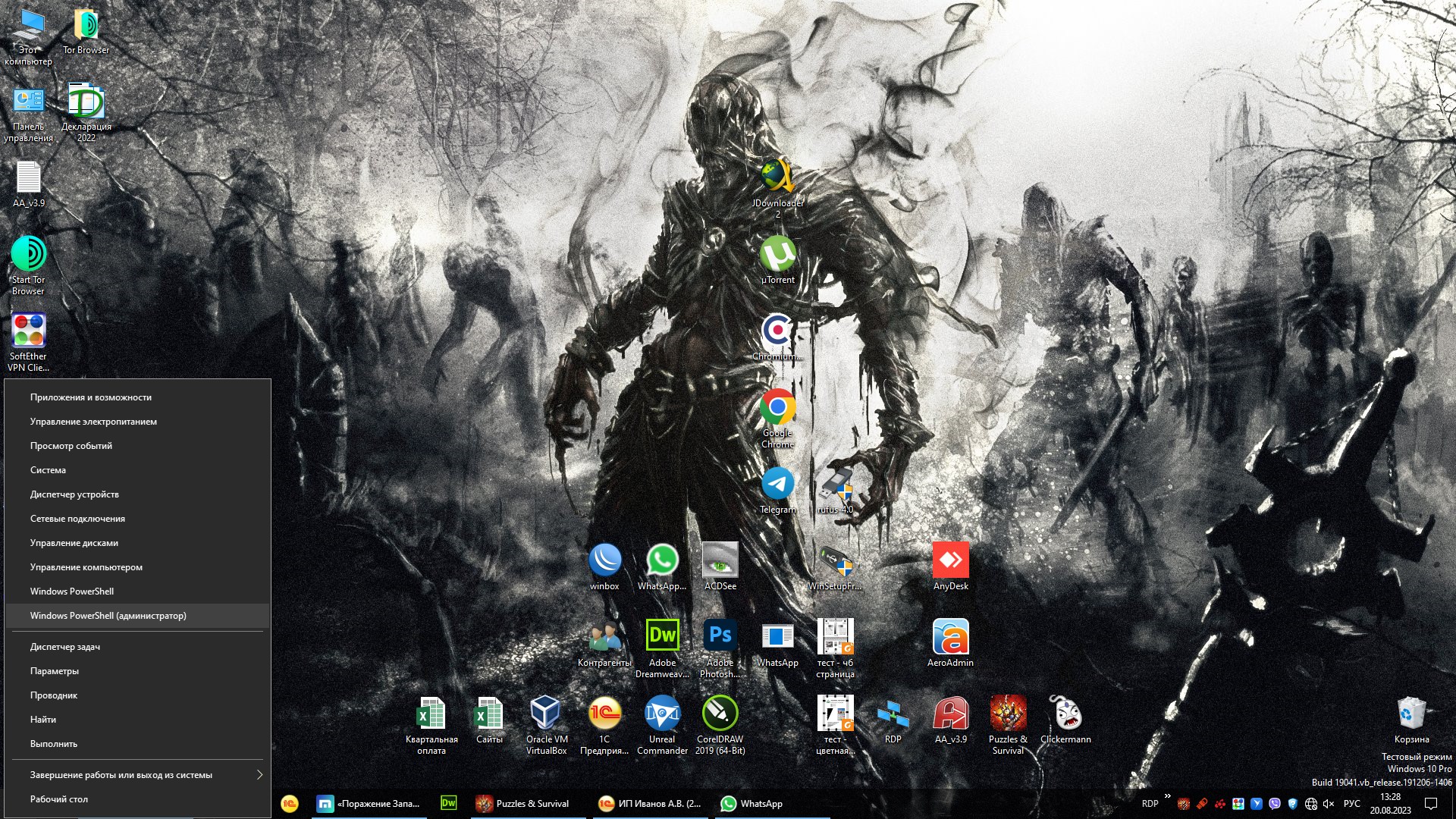Select Приложения и возможности menu entry

137,397
